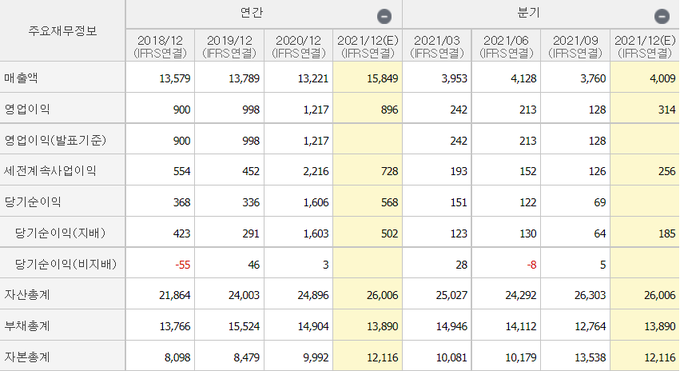680x371 pixels.
Task: Select the 당기순이익(비지배) row label
Action: click(66, 264)
